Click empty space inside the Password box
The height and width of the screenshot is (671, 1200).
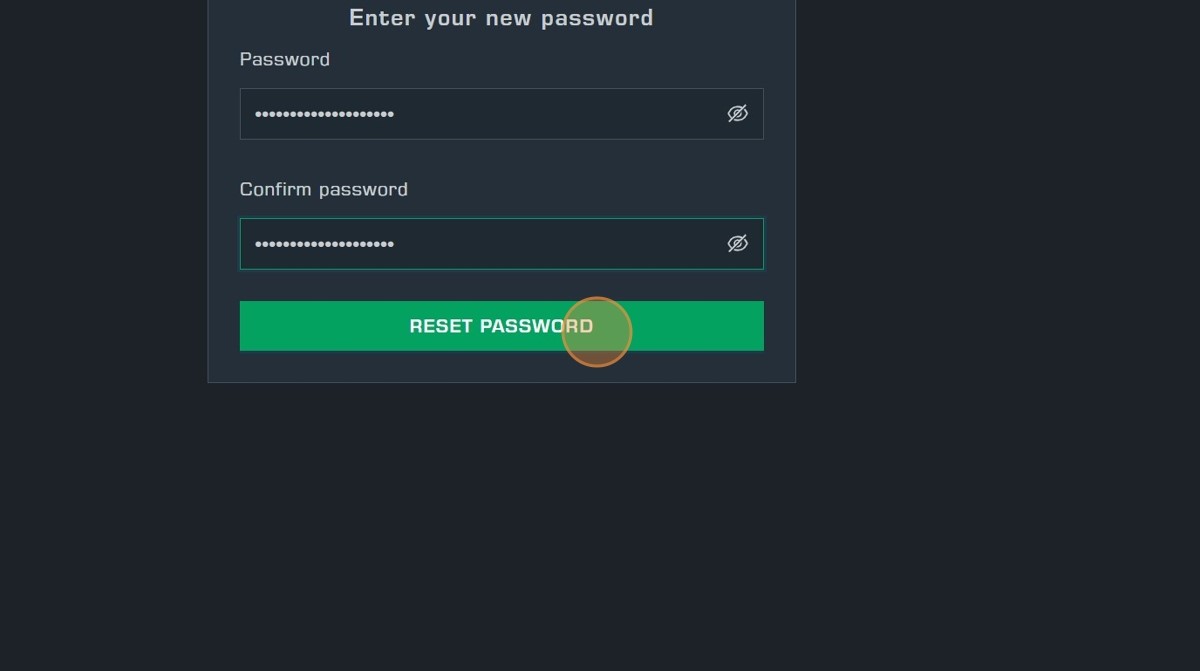click(x=560, y=114)
